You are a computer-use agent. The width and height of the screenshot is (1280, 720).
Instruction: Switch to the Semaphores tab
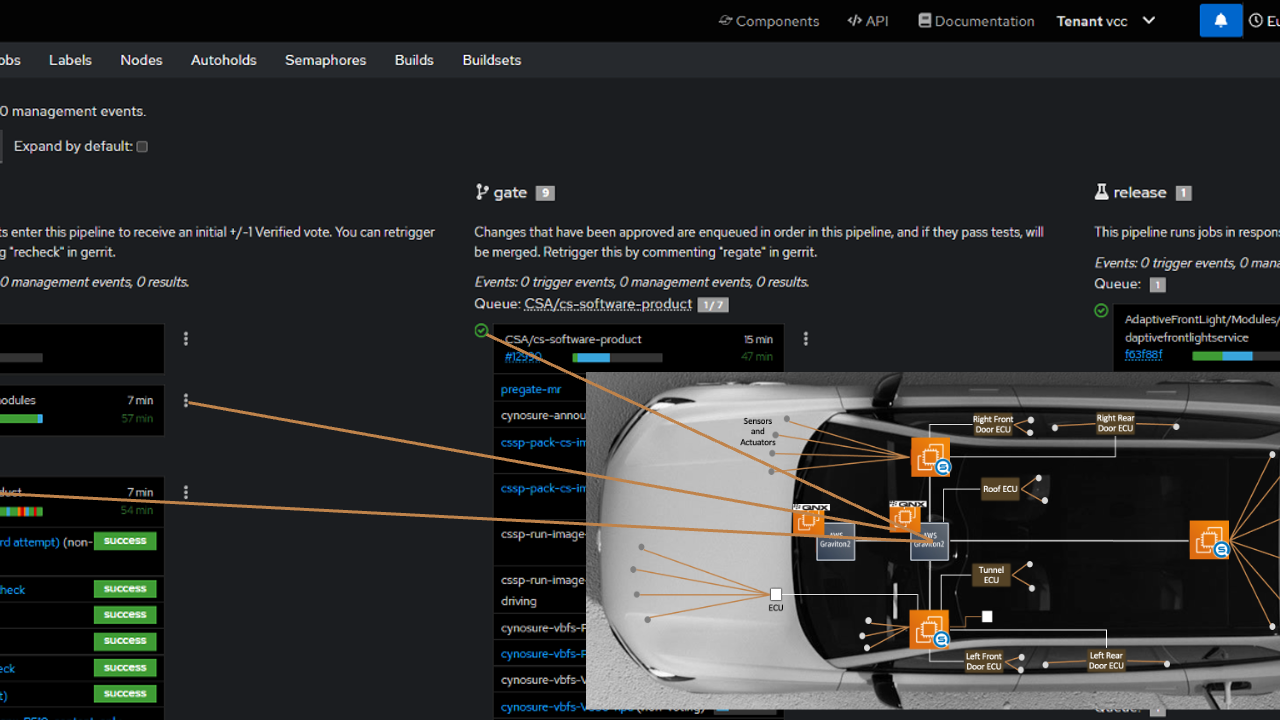pos(325,60)
